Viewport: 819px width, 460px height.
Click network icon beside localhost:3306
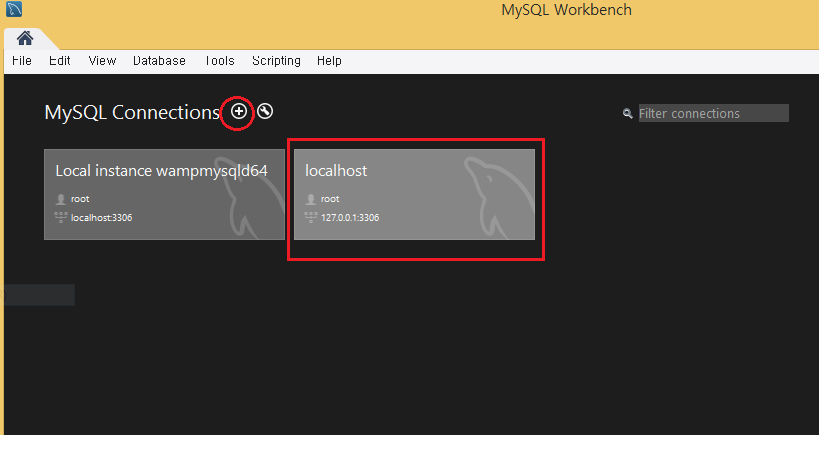point(61,217)
